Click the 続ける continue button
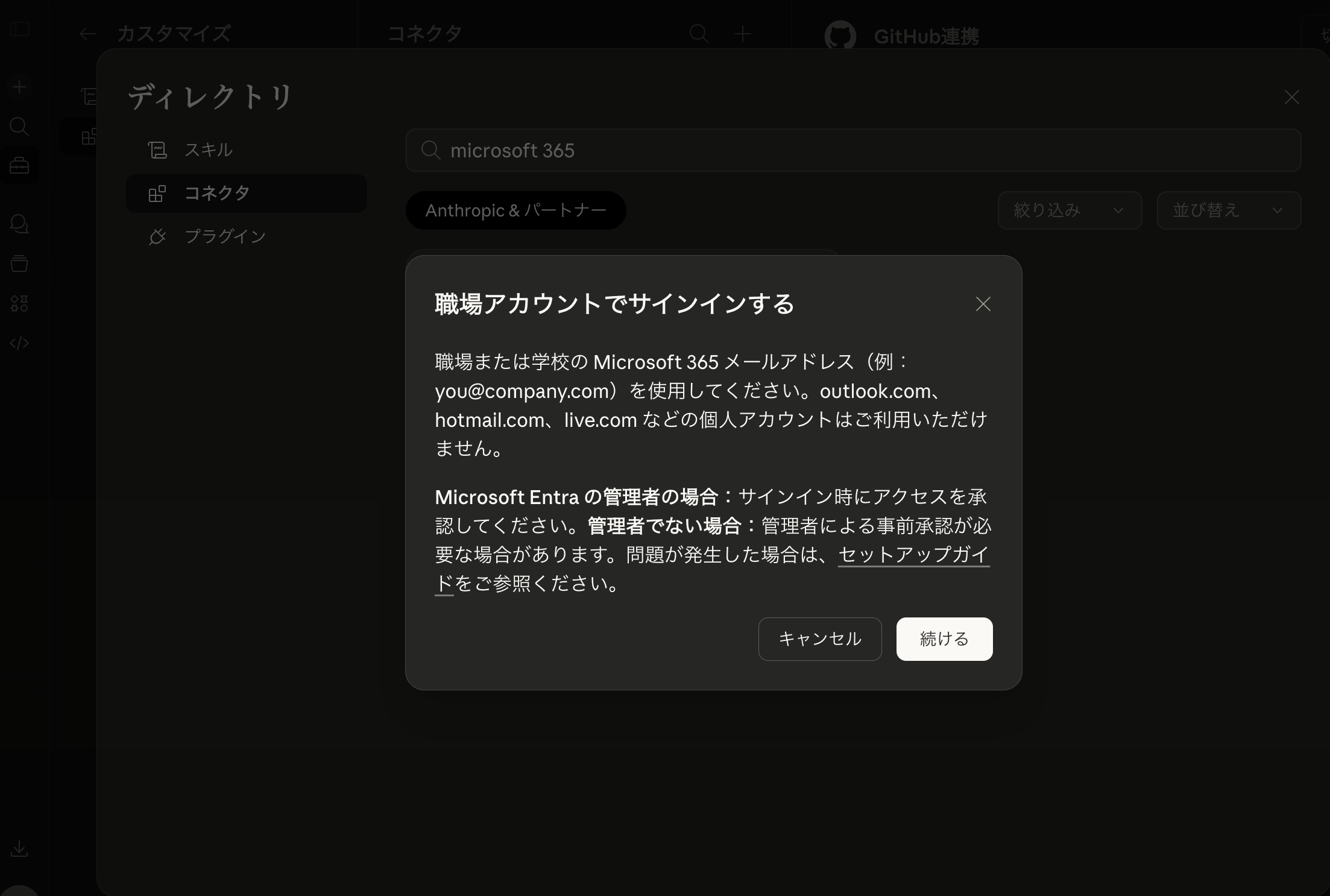The width and height of the screenshot is (1330, 896). tap(944, 639)
